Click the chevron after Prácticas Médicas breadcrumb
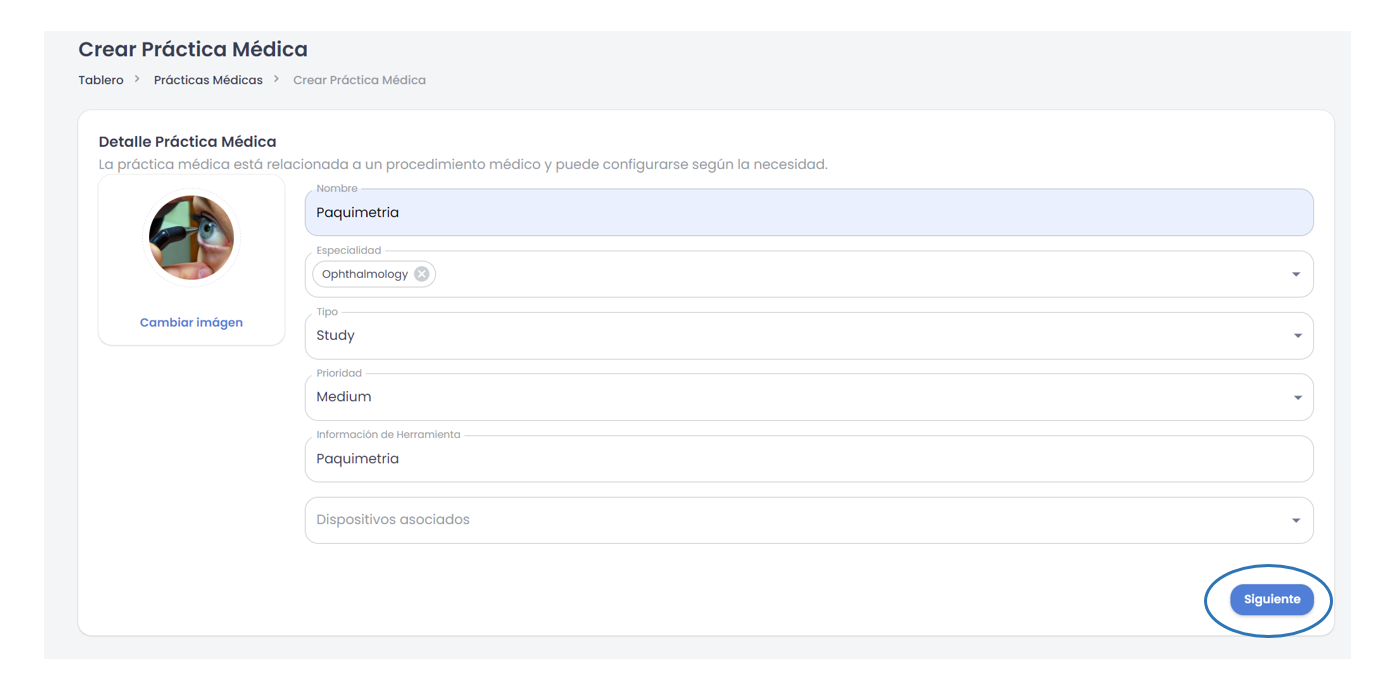This screenshot has width=1385, height=681. click(x=276, y=79)
